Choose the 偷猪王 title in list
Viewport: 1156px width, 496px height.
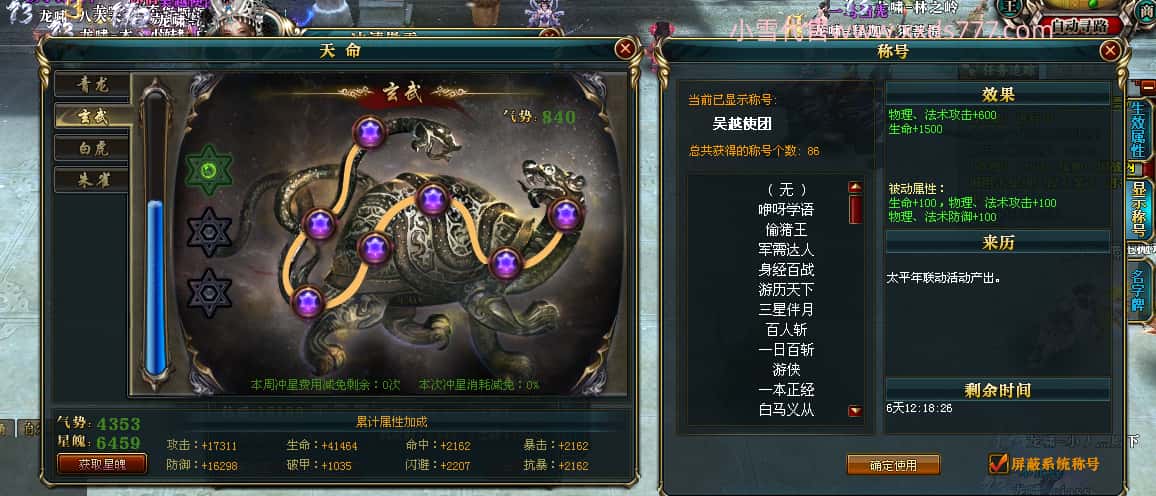tap(786, 230)
